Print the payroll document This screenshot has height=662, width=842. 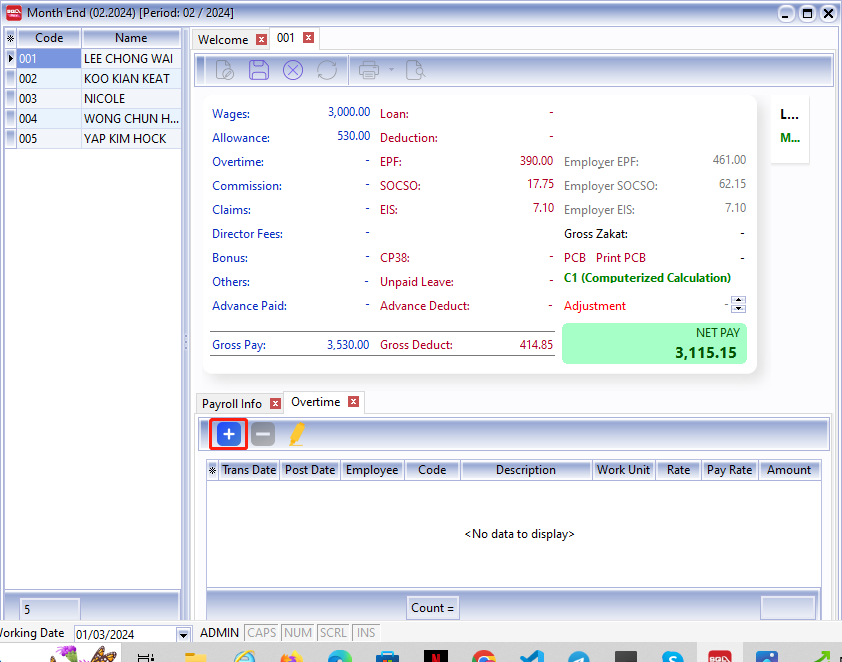[368, 70]
